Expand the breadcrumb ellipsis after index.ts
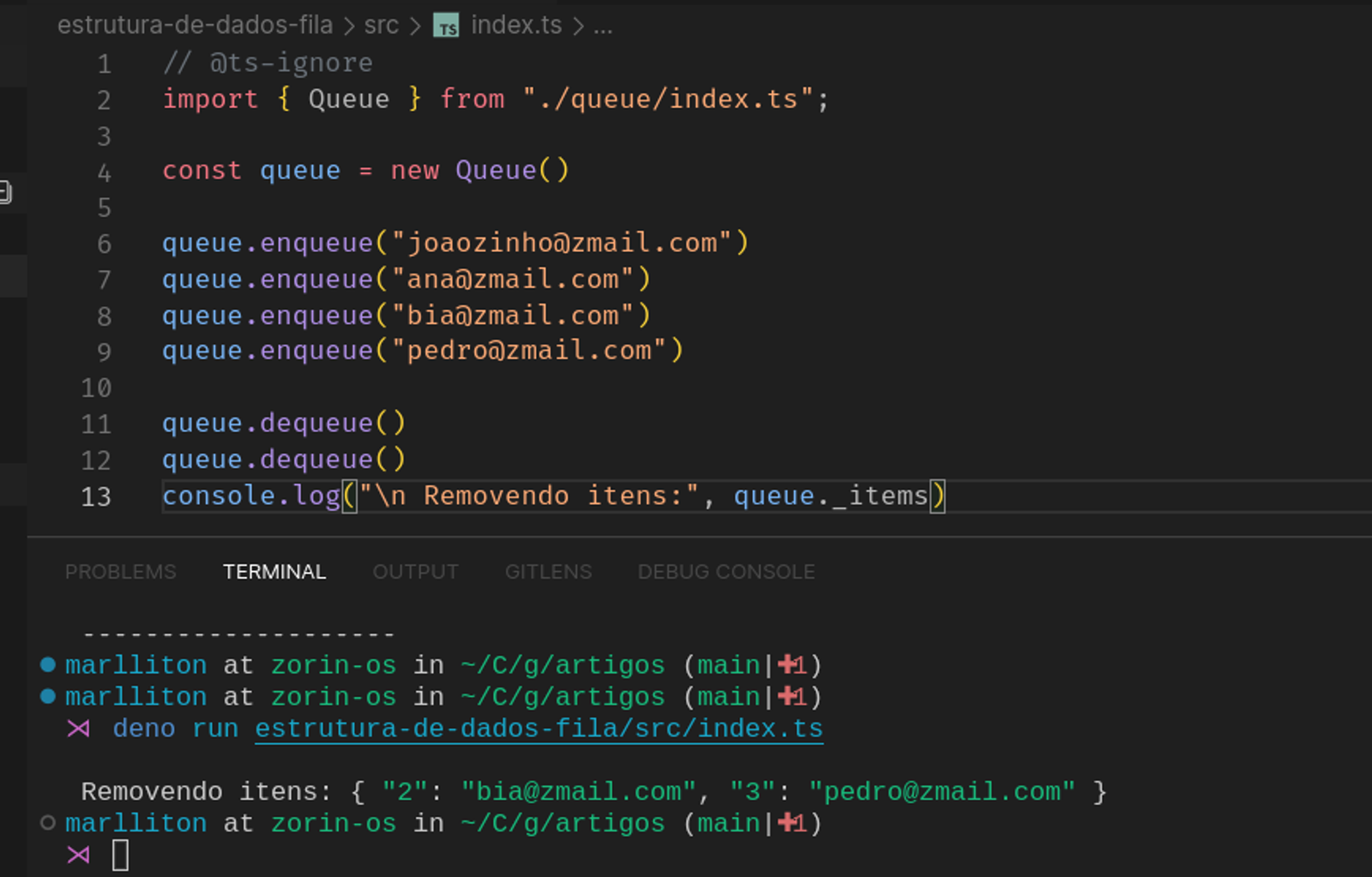 tap(603, 26)
